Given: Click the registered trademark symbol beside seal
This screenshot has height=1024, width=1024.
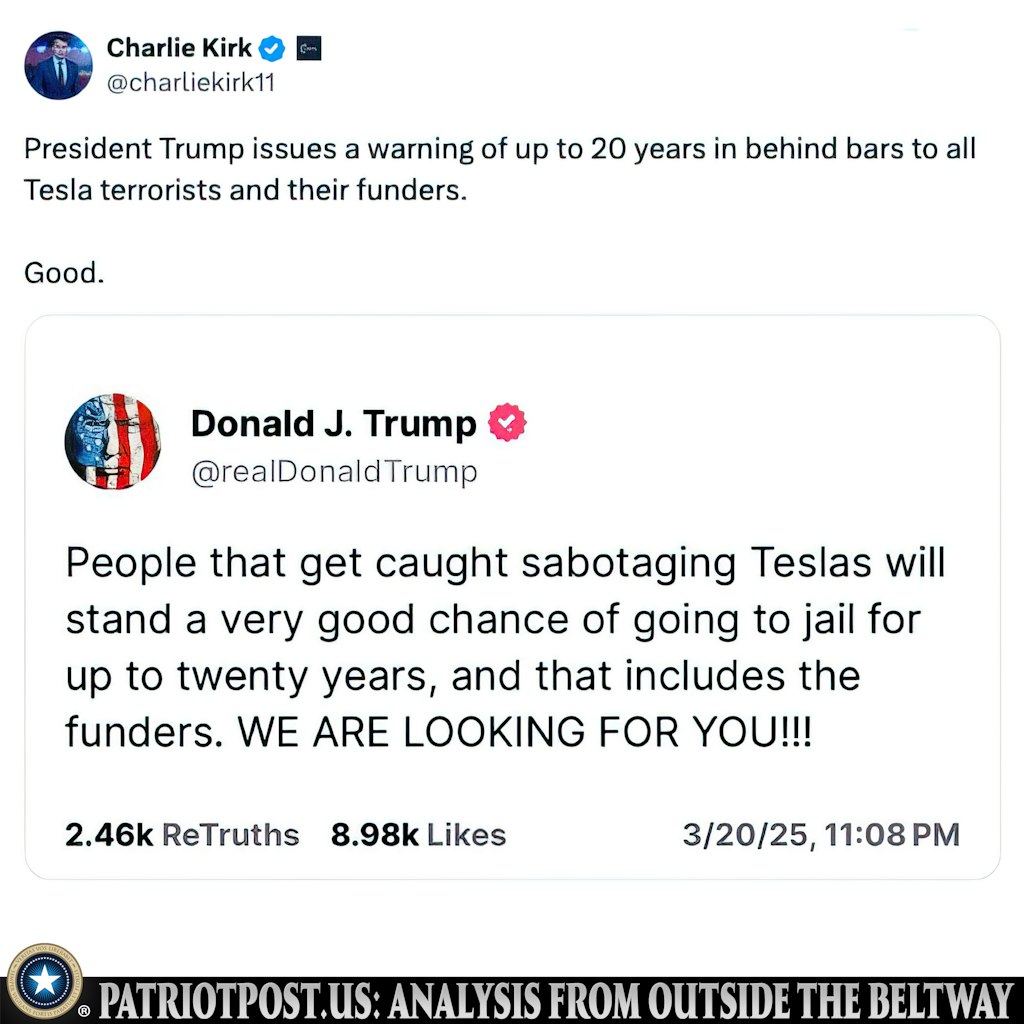Looking at the screenshot, I should point(97,1002).
